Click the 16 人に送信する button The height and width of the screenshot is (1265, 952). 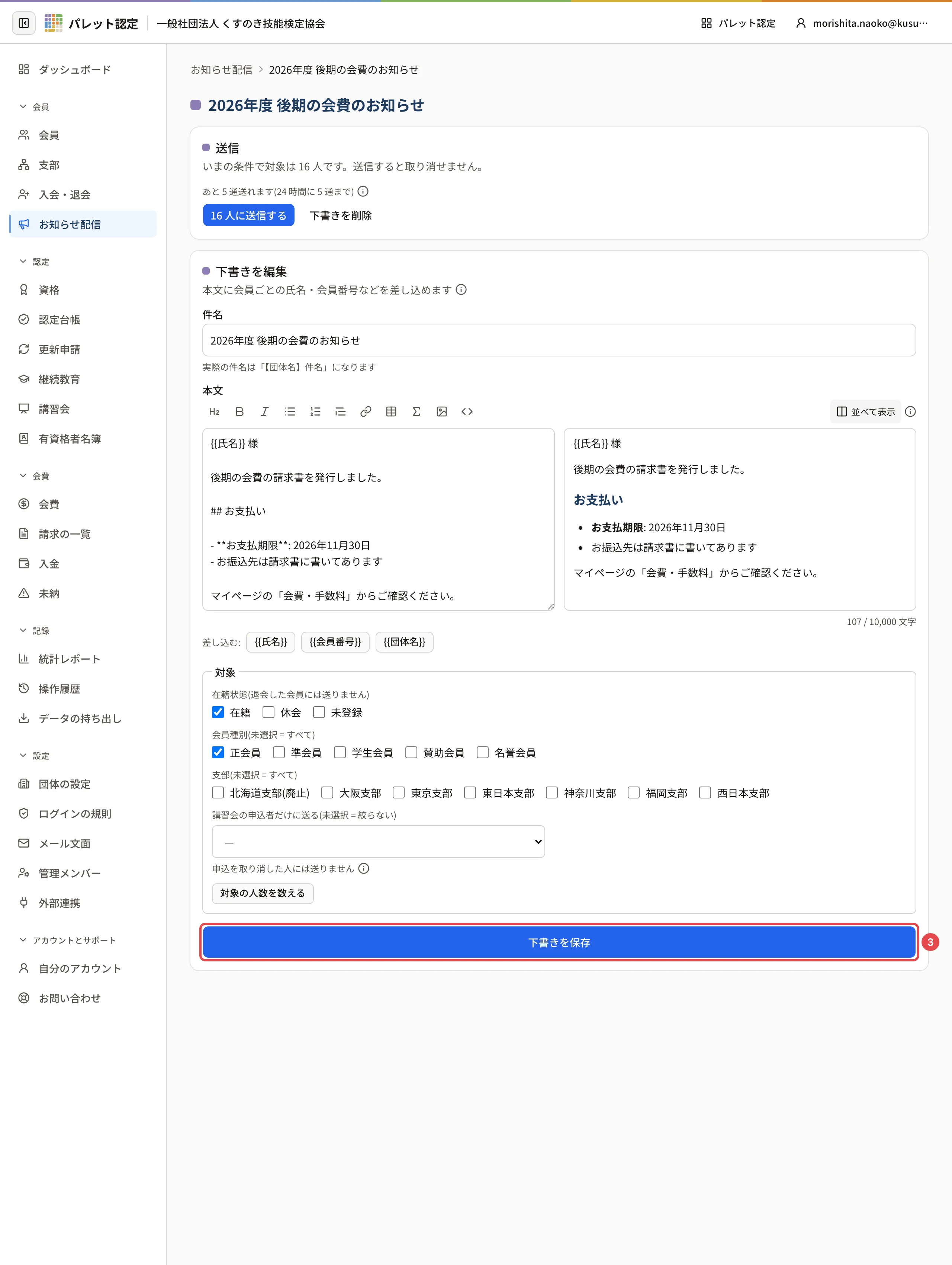click(248, 215)
